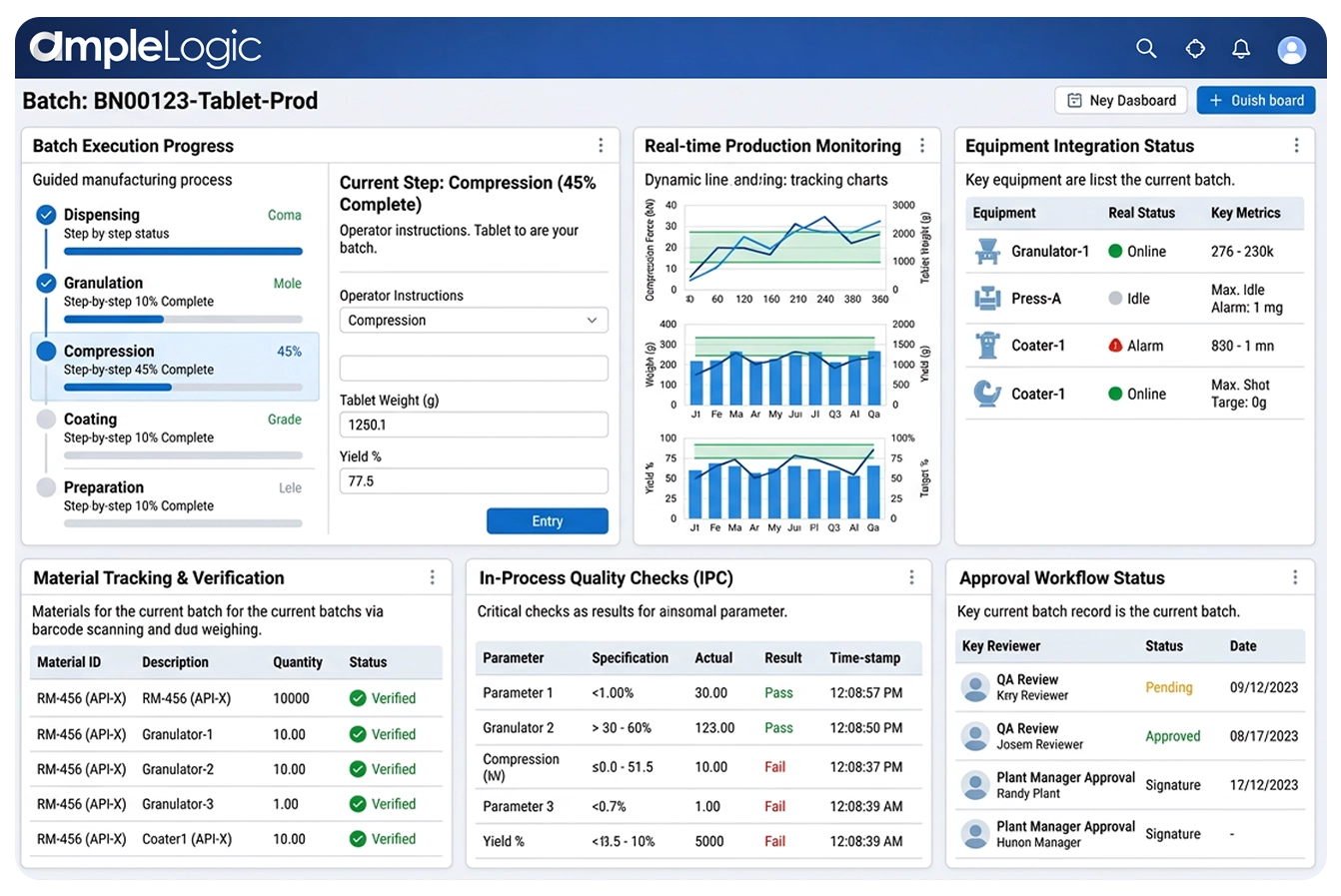Click the search magnifier icon in header
The image size is (1341, 896).
(1146, 48)
